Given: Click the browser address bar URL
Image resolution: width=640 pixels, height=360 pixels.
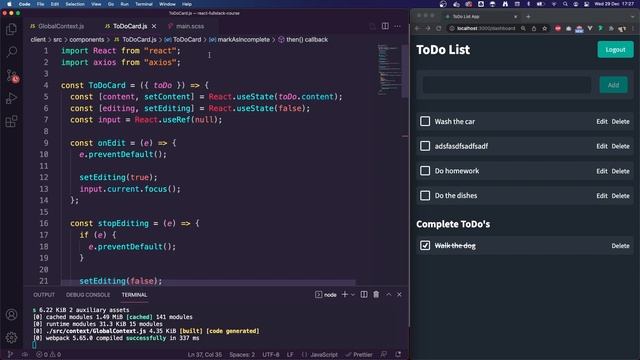Looking at the screenshot, I should [486, 28].
